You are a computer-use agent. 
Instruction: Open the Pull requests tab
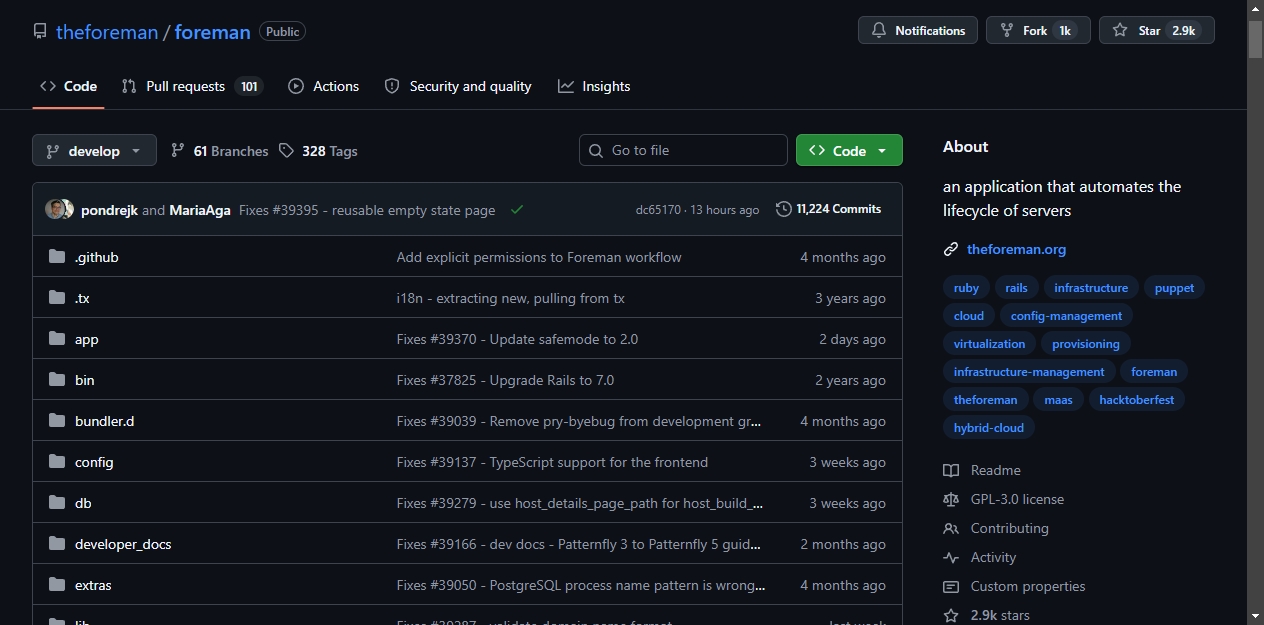(x=192, y=86)
